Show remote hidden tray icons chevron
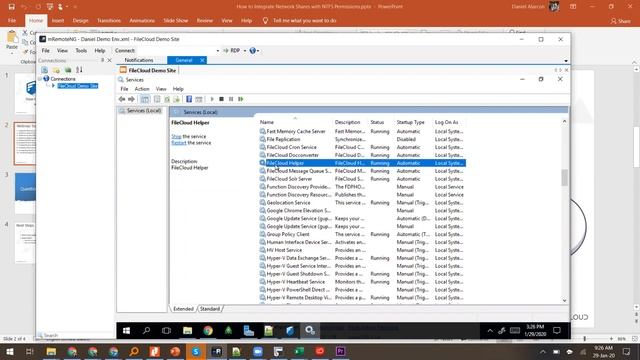This screenshot has height=360, width=640. point(490,331)
